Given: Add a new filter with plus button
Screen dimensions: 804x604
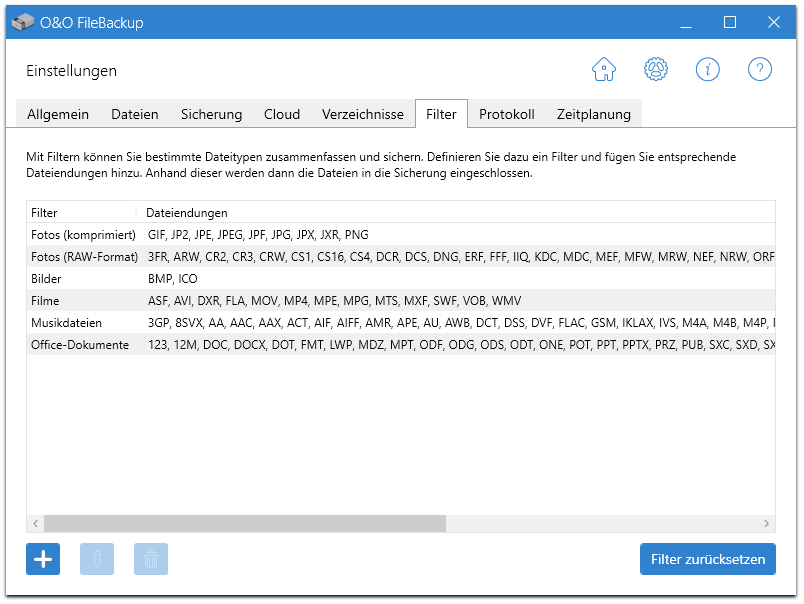Looking at the screenshot, I should click(43, 559).
